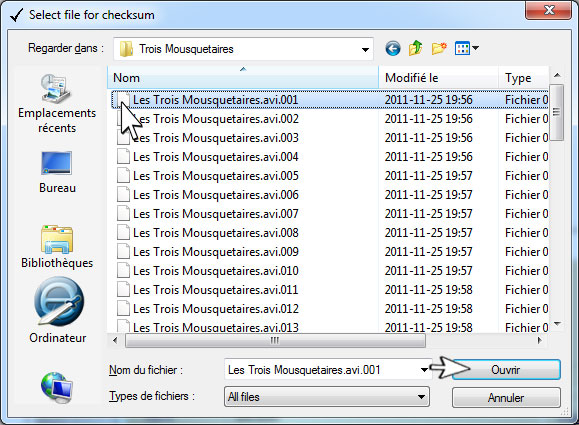579x425 pixels.
Task: Close the Select file for checksum dialog
Action: tap(548, 10)
